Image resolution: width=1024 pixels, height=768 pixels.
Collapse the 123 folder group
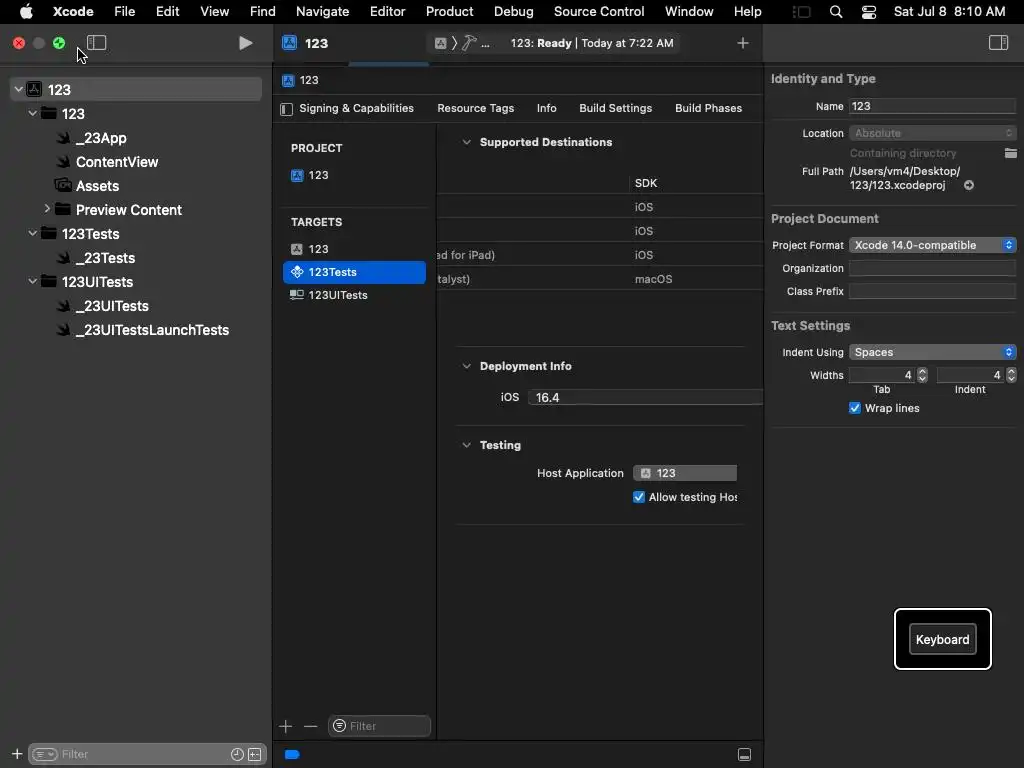click(x=33, y=114)
